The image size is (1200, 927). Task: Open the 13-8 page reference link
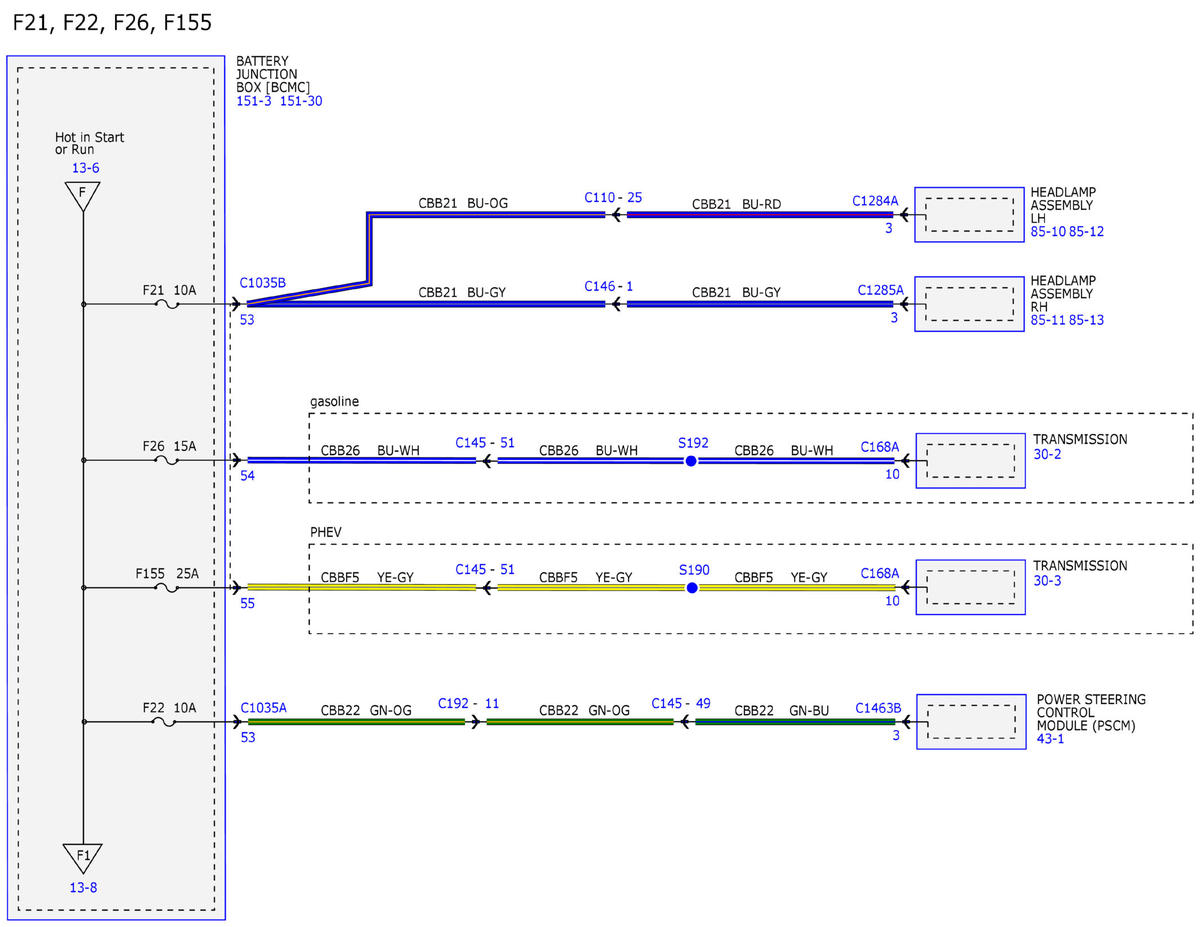83,887
